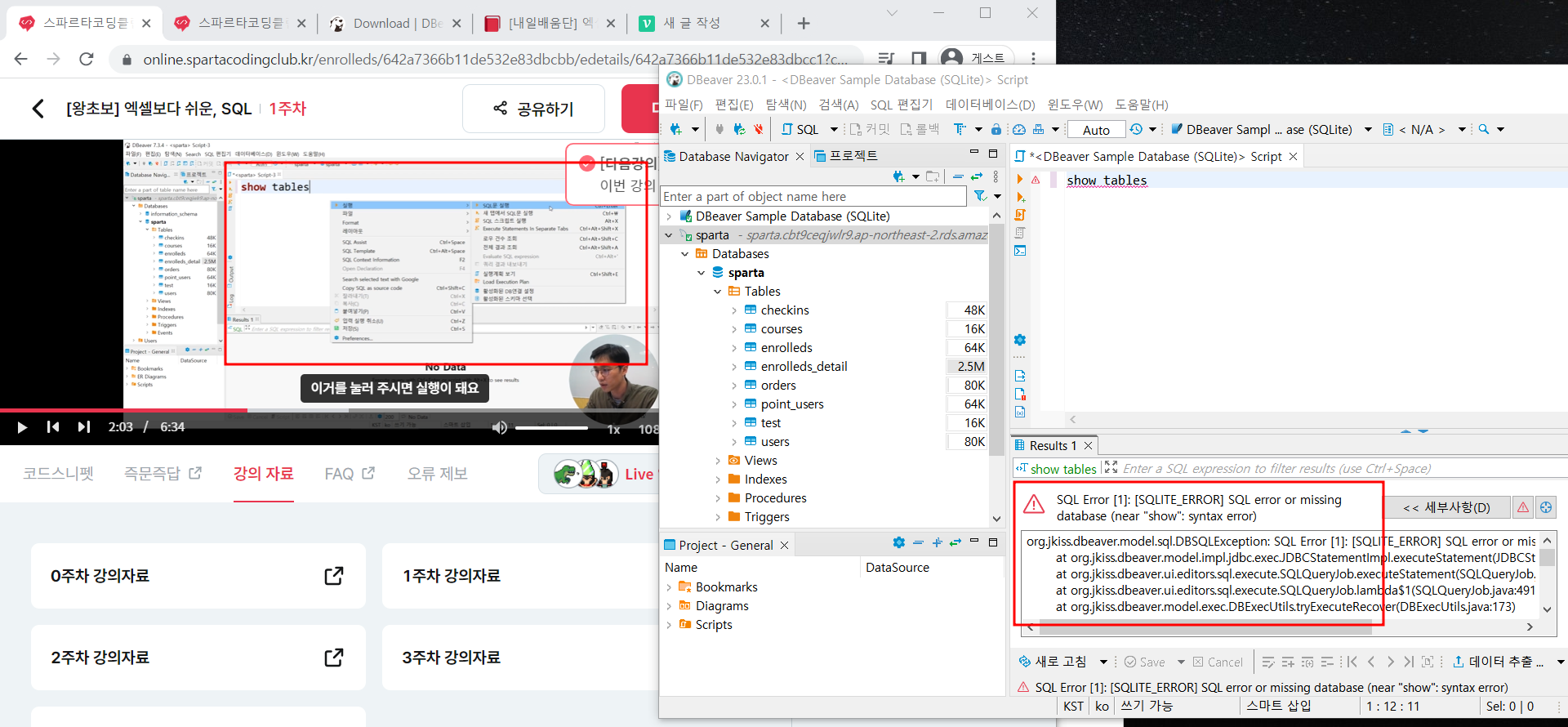The width and height of the screenshot is (1568, 727).
Task: Expand the DBeaver Sample Database tree node
Action: (x=669, y=216)
